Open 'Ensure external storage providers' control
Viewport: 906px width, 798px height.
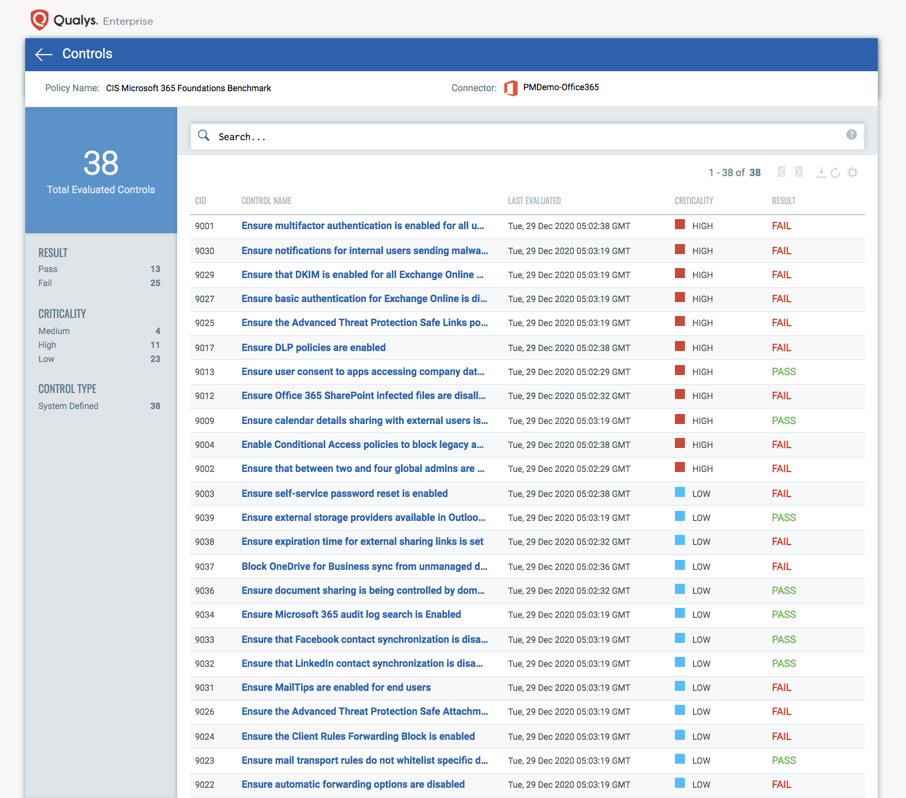(363, 518)
